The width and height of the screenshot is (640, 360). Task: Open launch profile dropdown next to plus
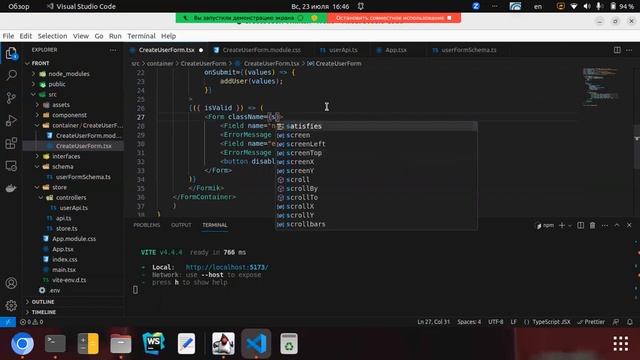click(570, 225)
